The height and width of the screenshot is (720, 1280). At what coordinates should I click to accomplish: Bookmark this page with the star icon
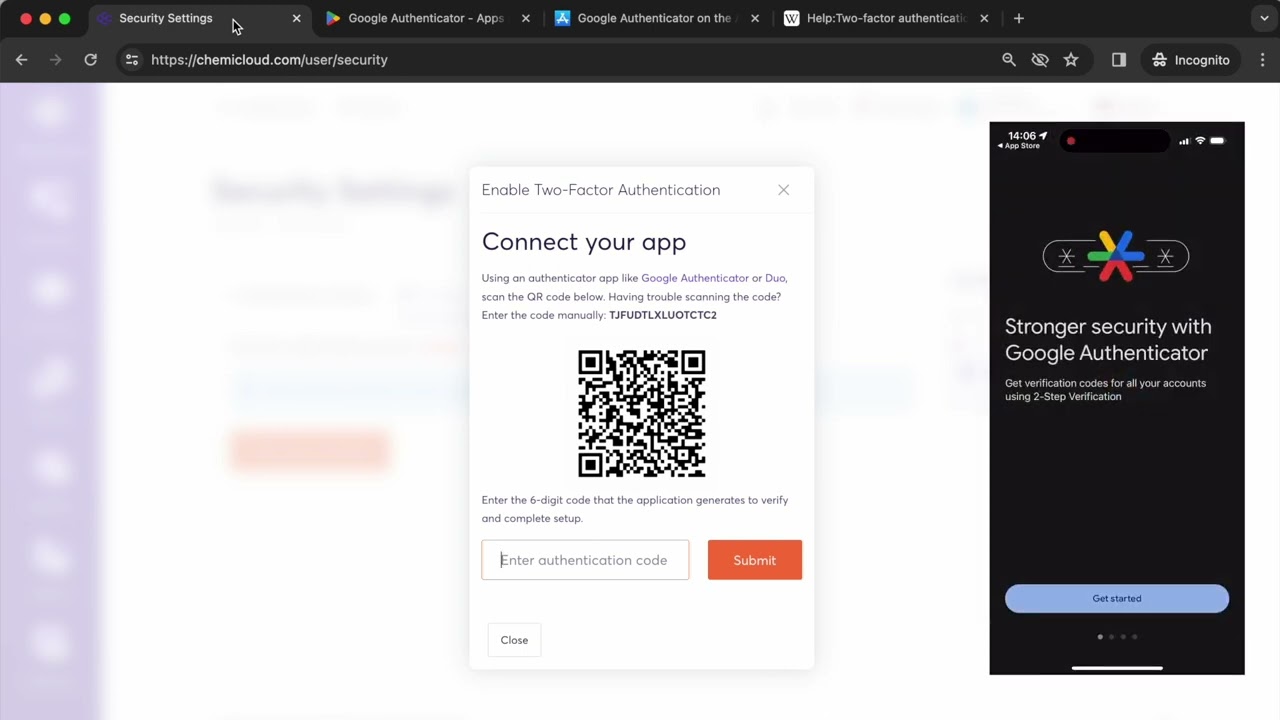point(1071,60)
